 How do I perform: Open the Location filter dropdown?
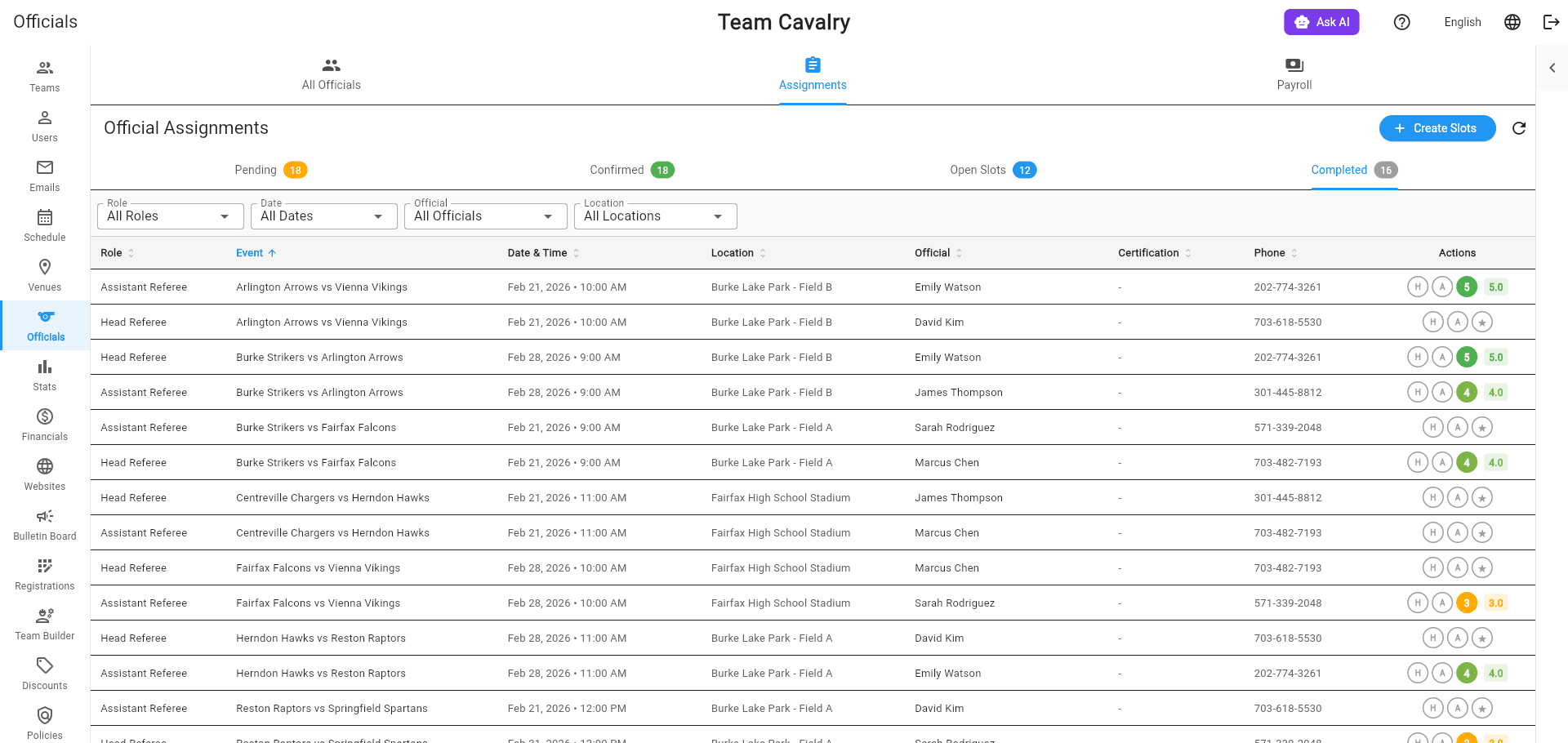coord(655,216)
